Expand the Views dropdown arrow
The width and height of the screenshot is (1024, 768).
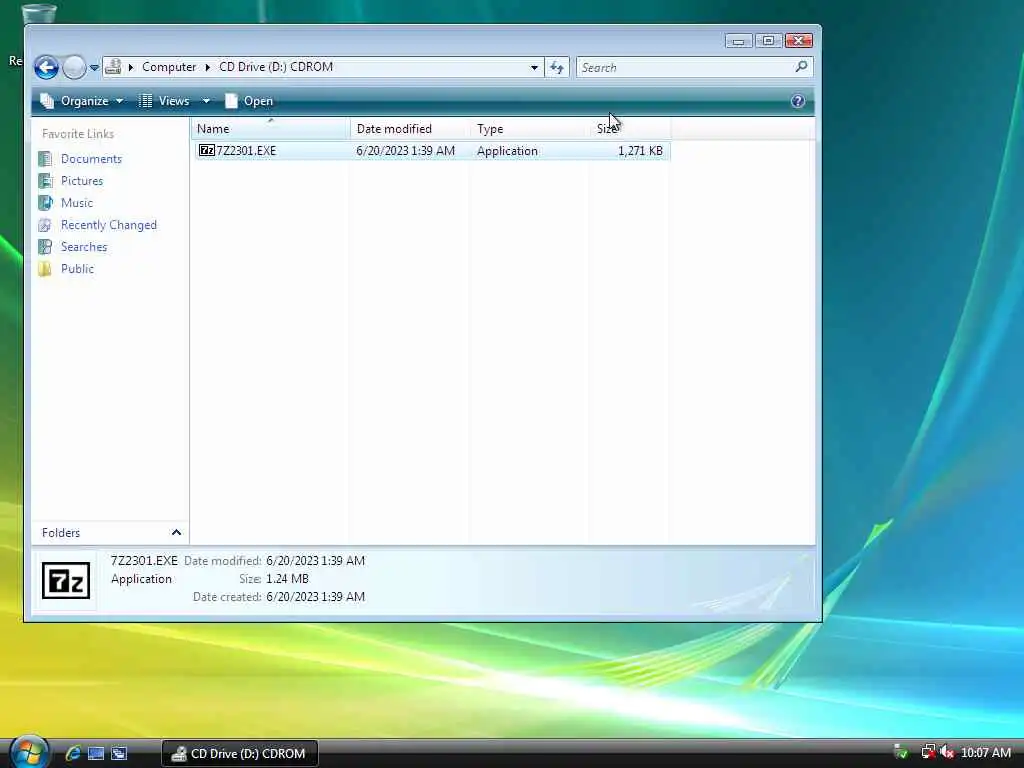point(206,101)
